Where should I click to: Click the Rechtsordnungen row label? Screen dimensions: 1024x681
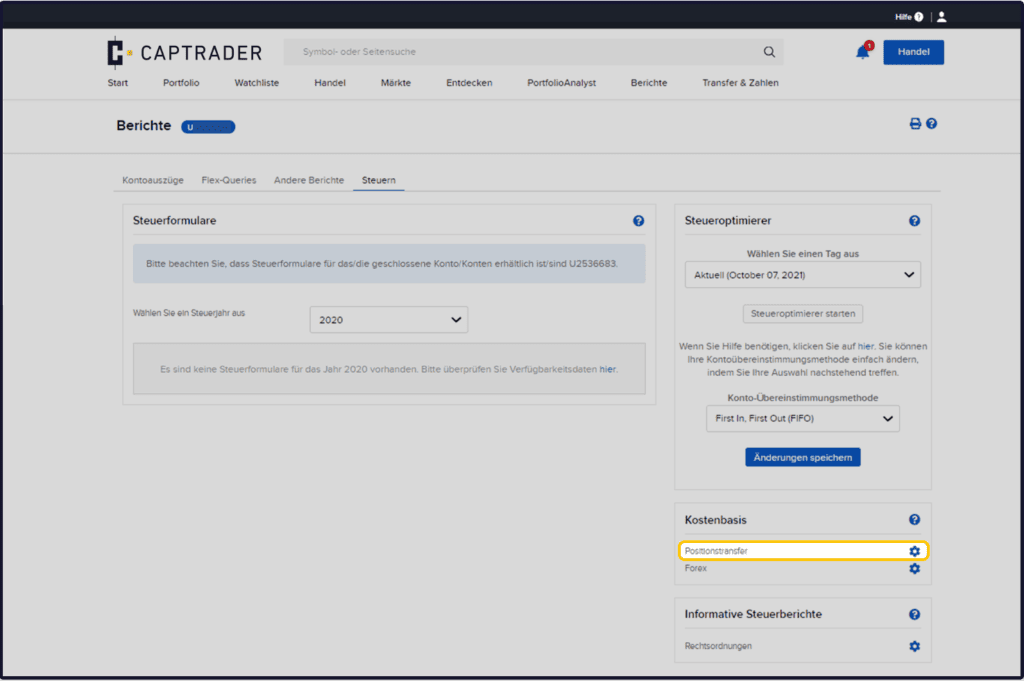click(x=718, y=646)
